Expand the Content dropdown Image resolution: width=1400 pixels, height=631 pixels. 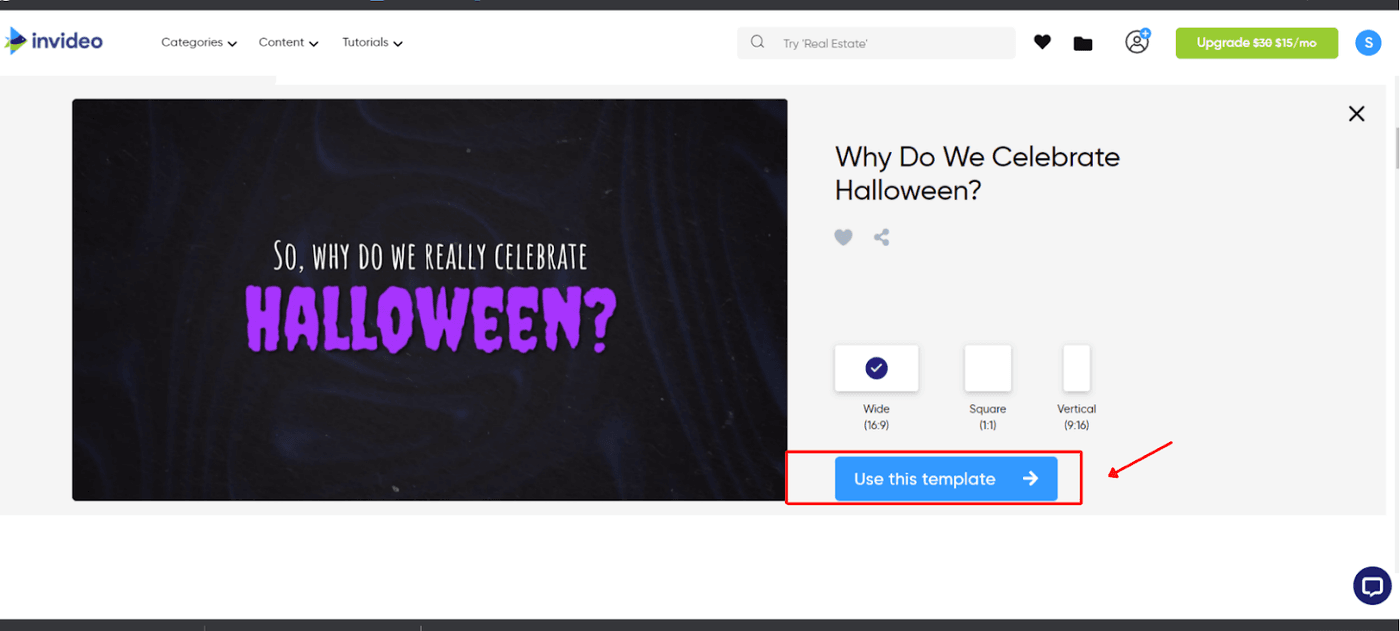coord(288,43)
